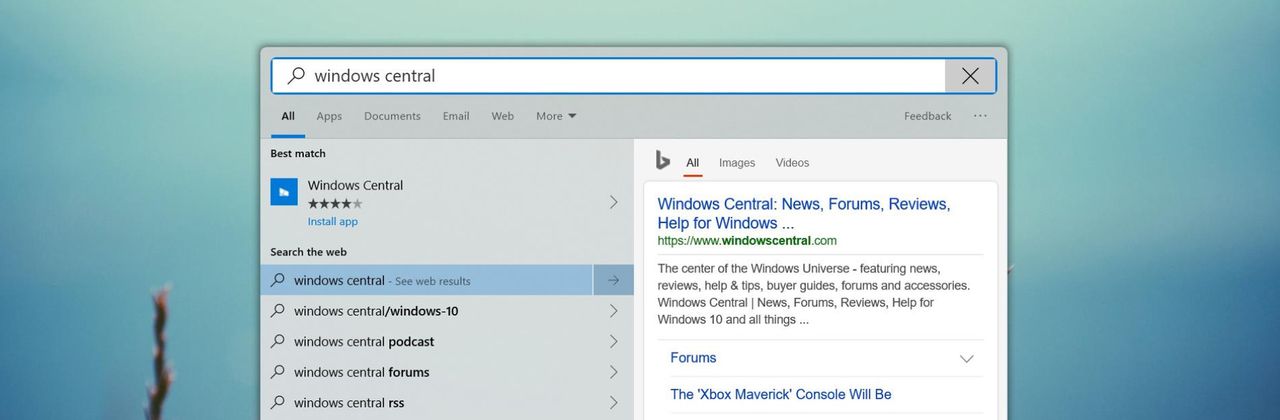Switch to the Email filter tab

(456, 116)
